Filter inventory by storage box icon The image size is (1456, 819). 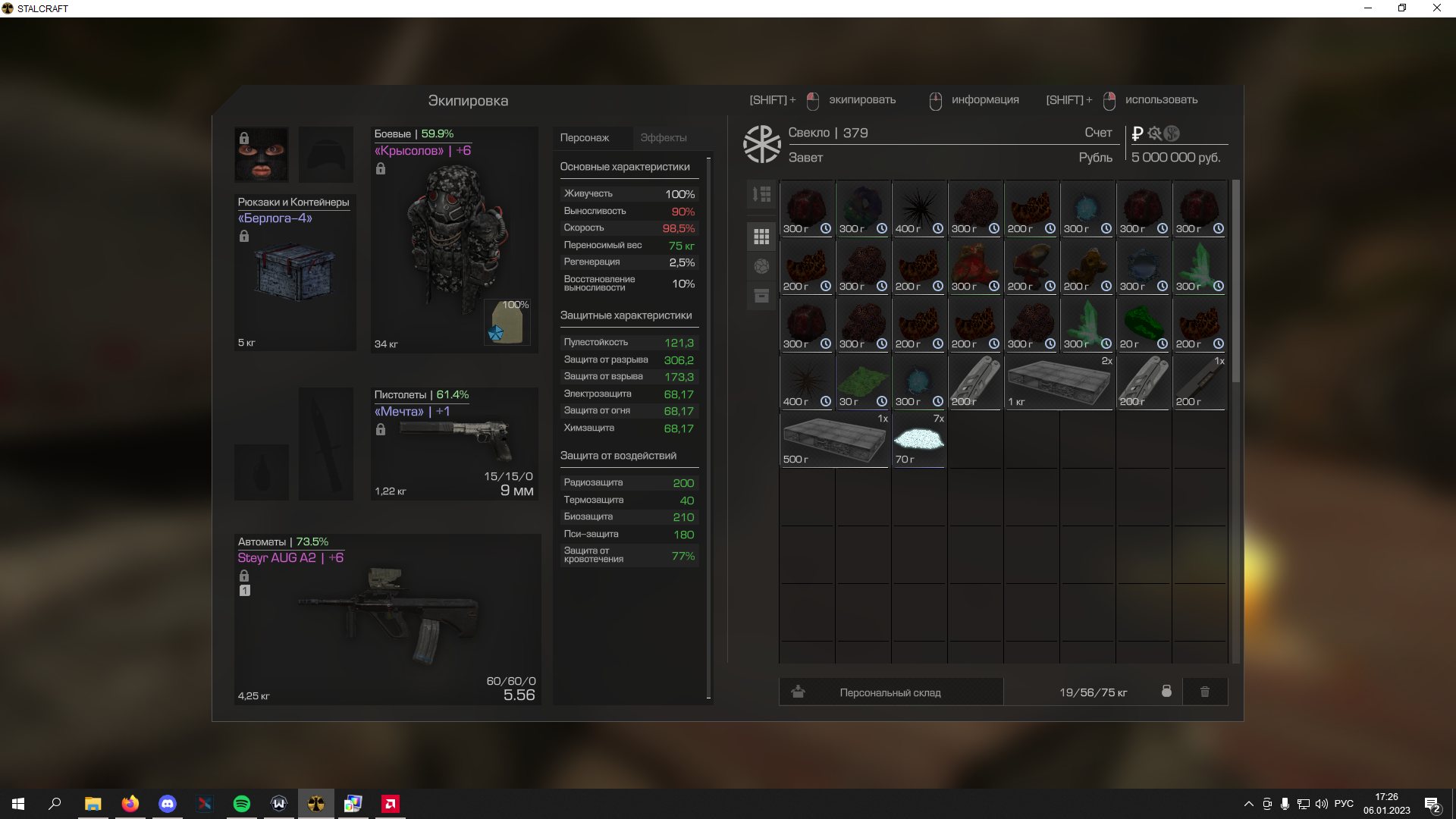(761, 296)
